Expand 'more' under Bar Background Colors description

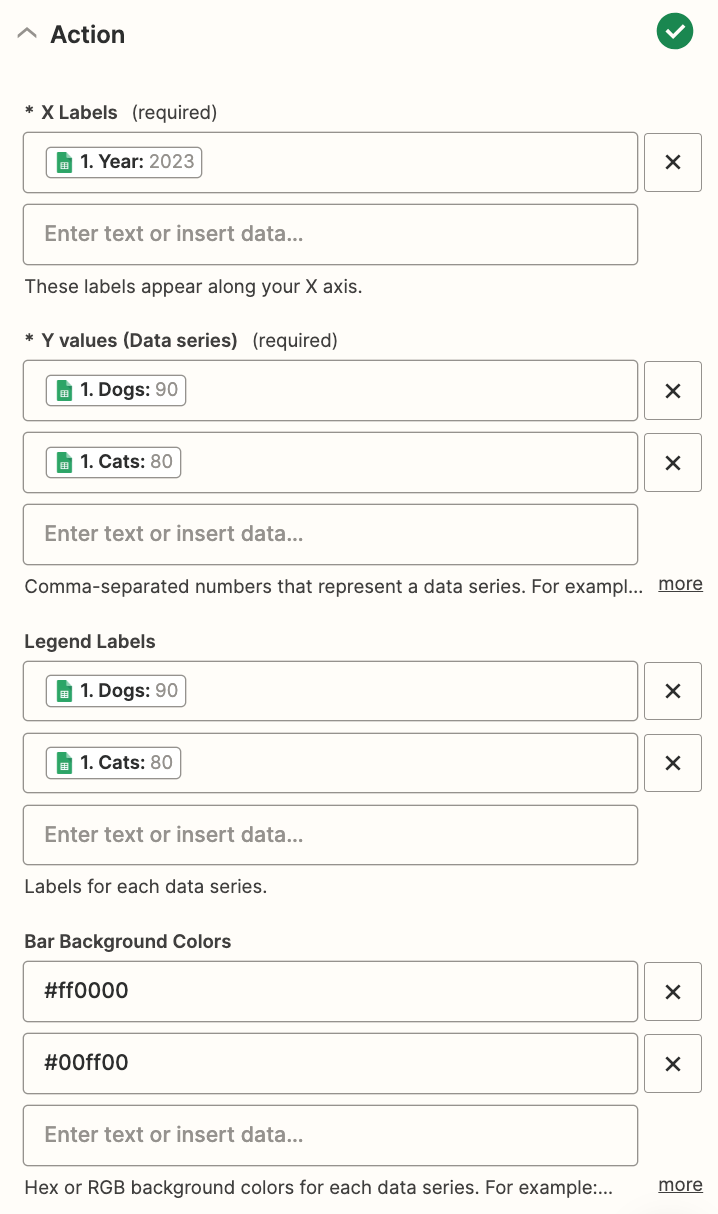[680, 1184]
